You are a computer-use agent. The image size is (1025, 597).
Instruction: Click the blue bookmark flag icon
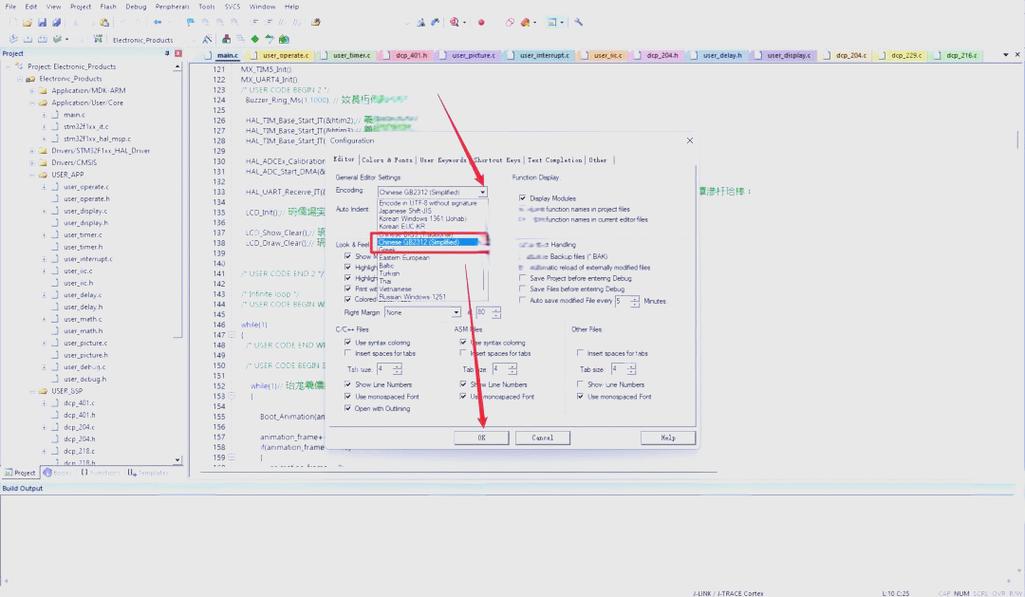pos(190,22)
